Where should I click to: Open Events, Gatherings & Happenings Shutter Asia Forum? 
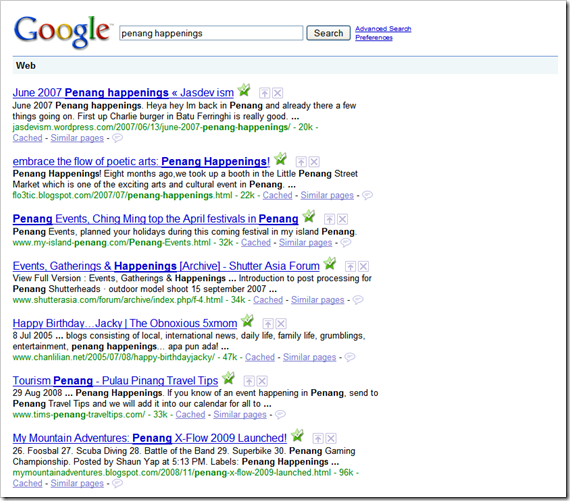[x=166, y=266]
